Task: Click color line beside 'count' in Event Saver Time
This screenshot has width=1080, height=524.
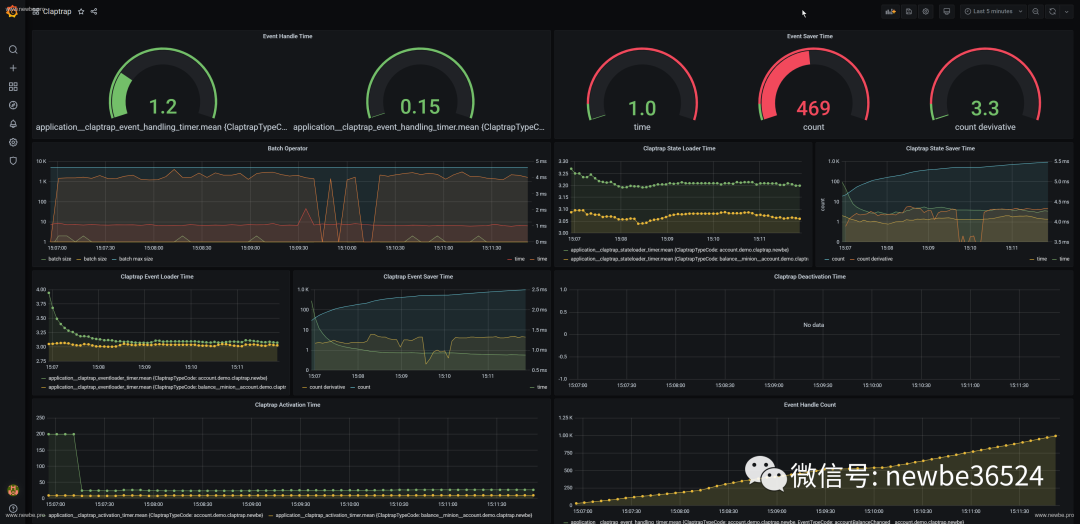Action: point(353,387)
